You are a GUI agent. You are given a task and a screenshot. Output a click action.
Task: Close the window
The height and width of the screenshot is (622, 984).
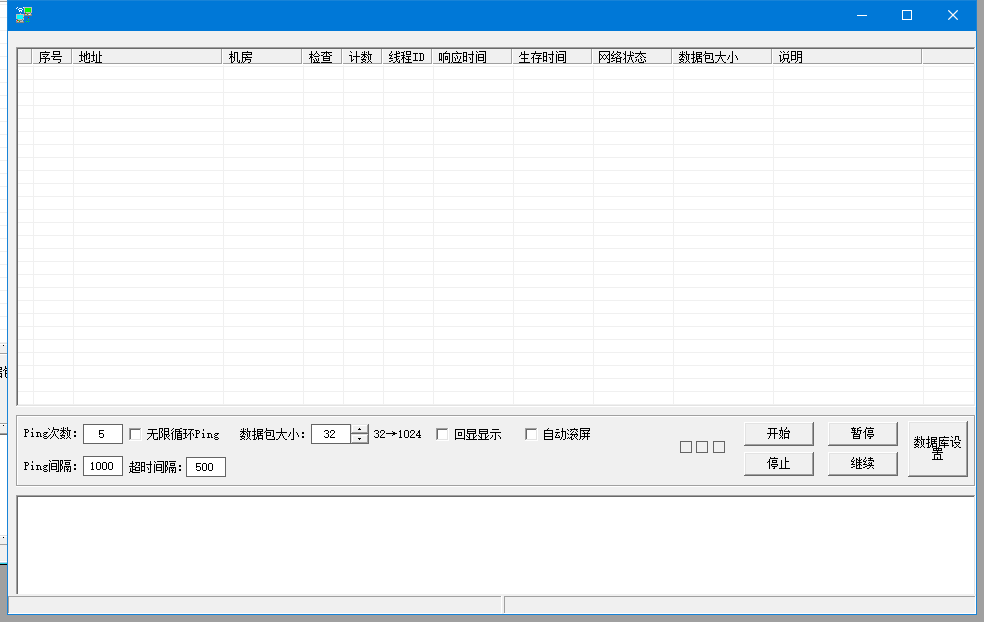pos(953,15)
